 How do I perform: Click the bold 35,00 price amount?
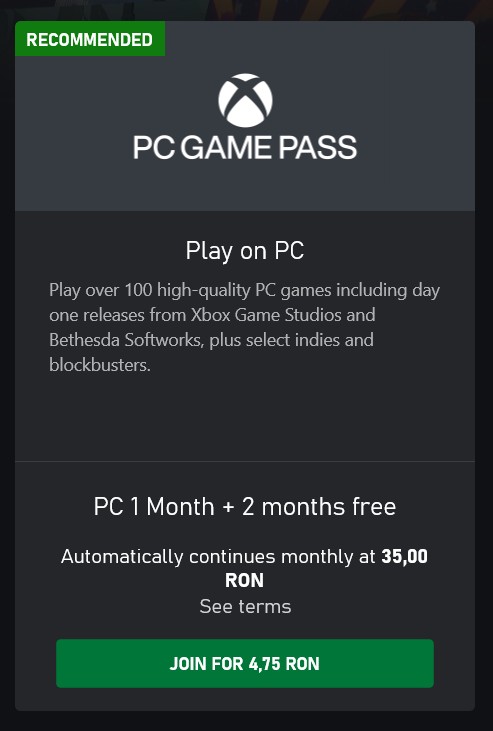(x=404, y=556)
